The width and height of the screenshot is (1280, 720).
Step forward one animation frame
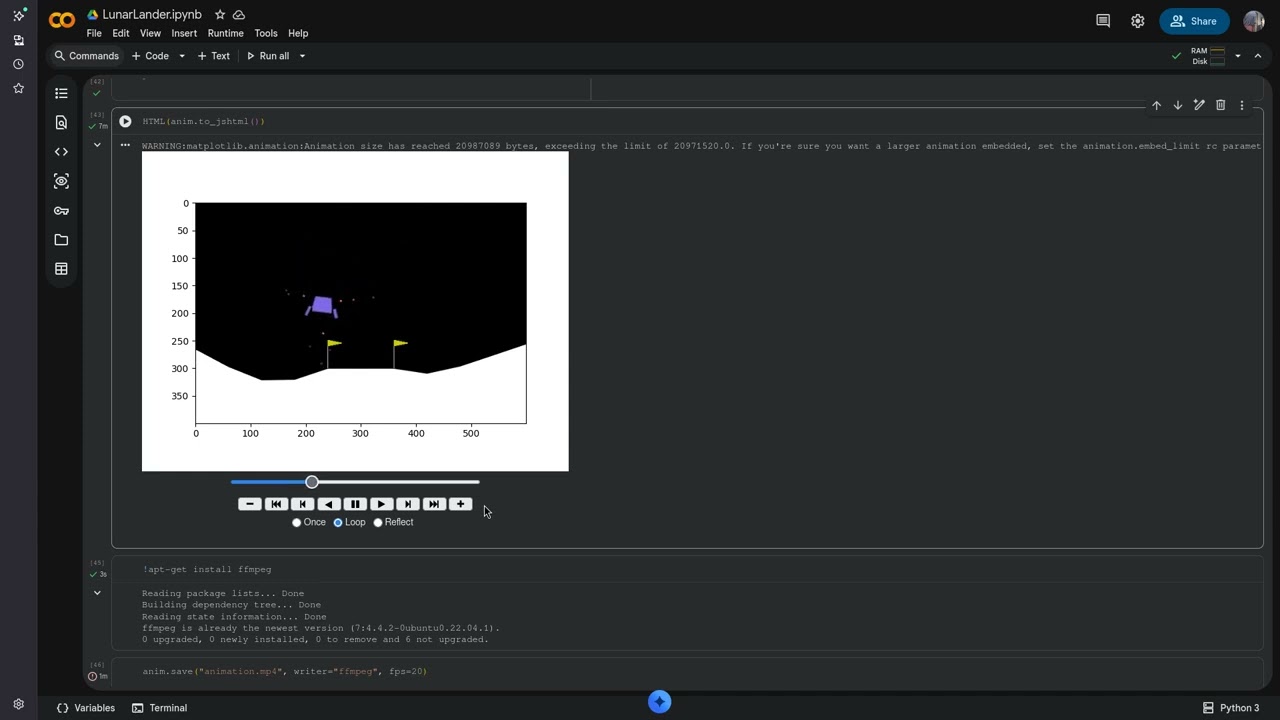point(407,504)
